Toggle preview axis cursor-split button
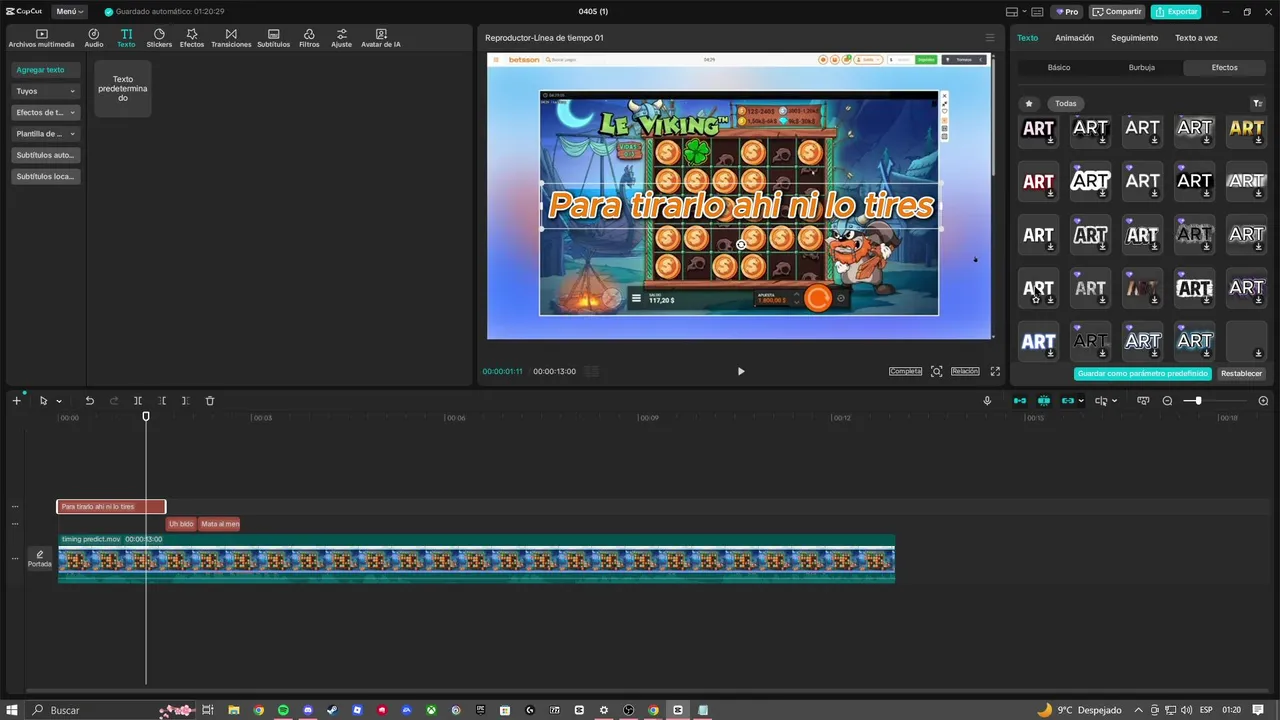This screenshot has height=720, width=1280. (x=1100, y=401)
